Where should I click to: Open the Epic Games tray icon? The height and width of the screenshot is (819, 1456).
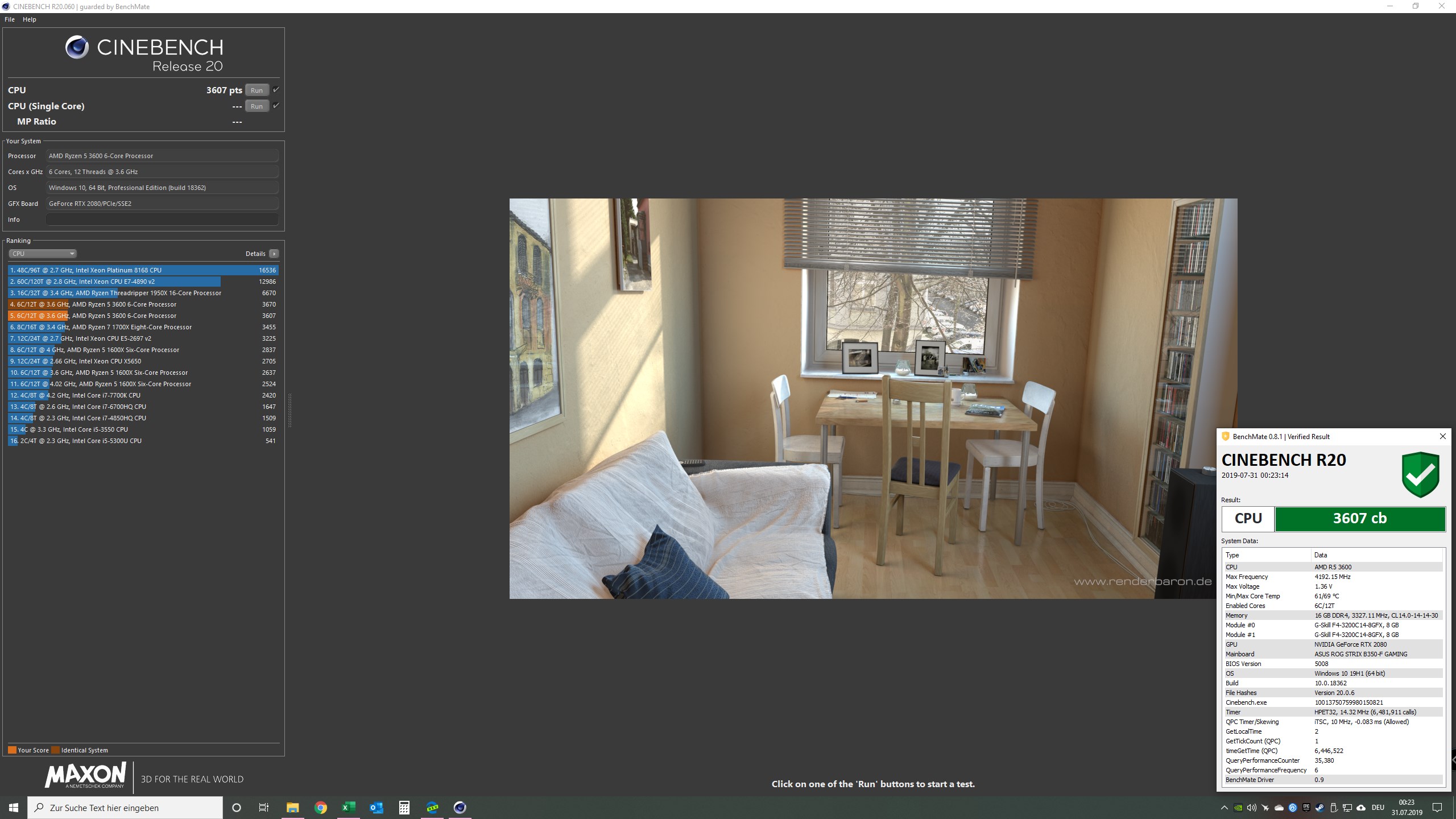[x=1306, y=808]
